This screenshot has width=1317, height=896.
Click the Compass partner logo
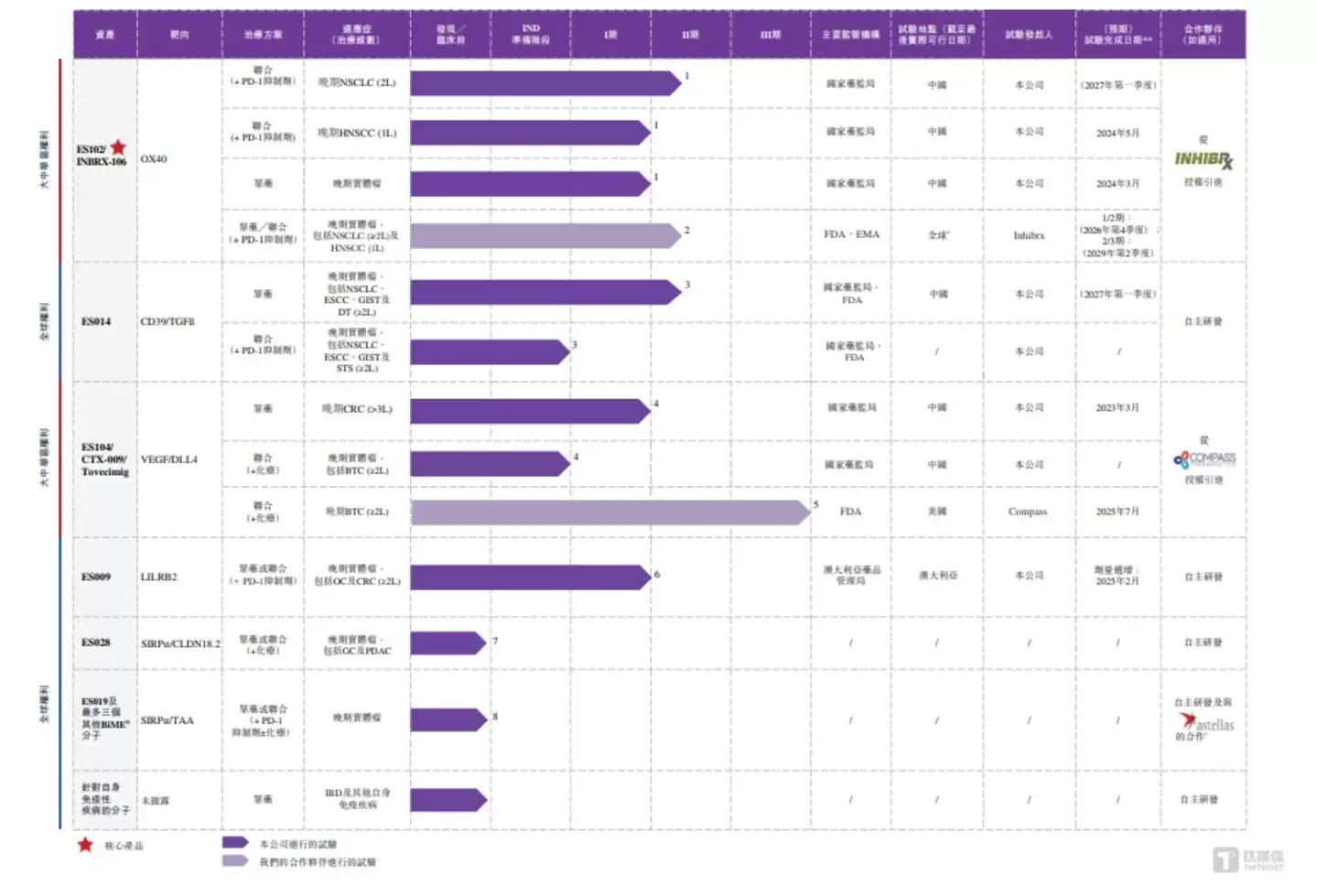pos(1204,459)
